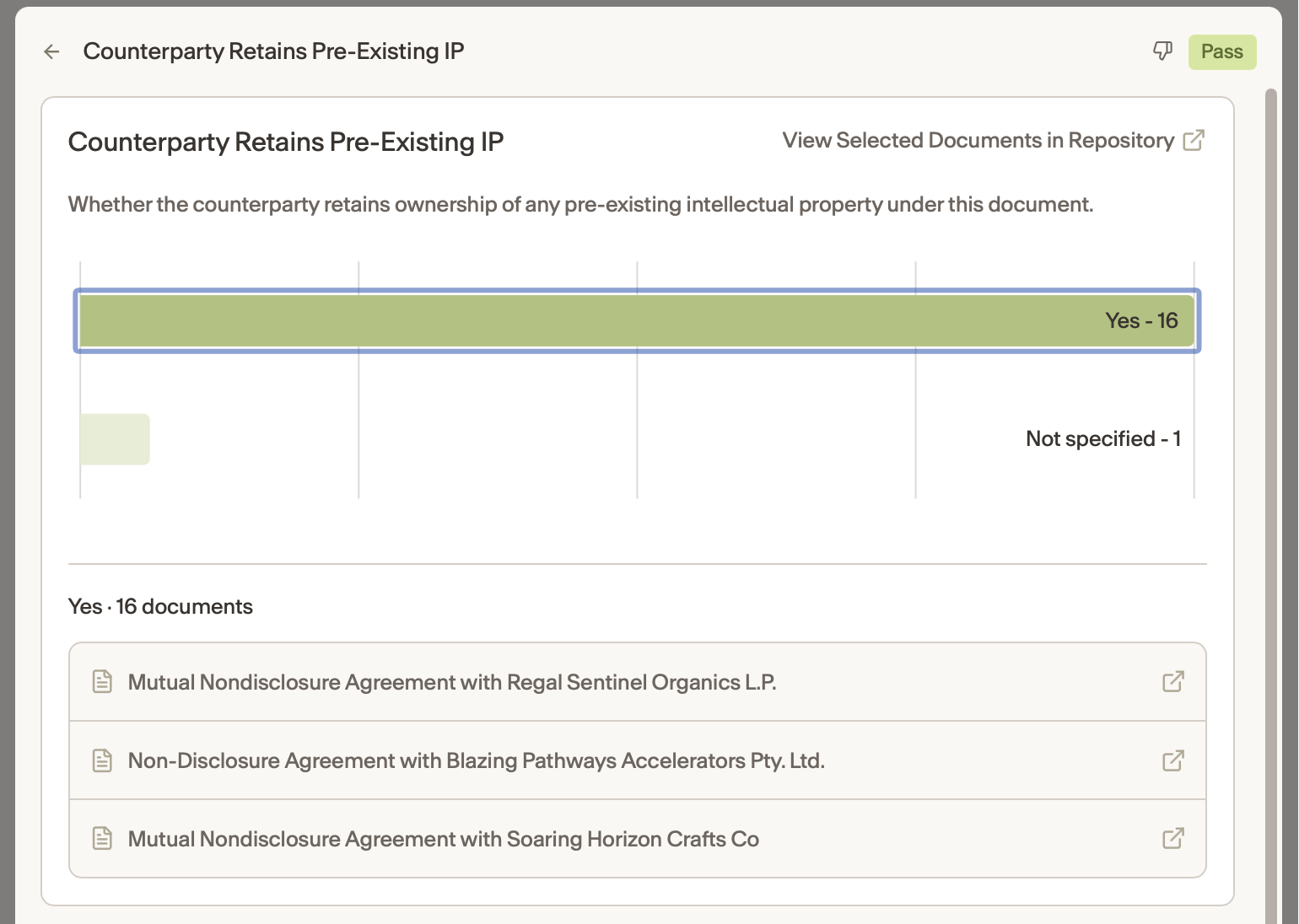The width and height of the screenshot is (1299, 924).
Task: Click the Counterparty Retains Pre-Existing IP card heading
Action: 286,142
